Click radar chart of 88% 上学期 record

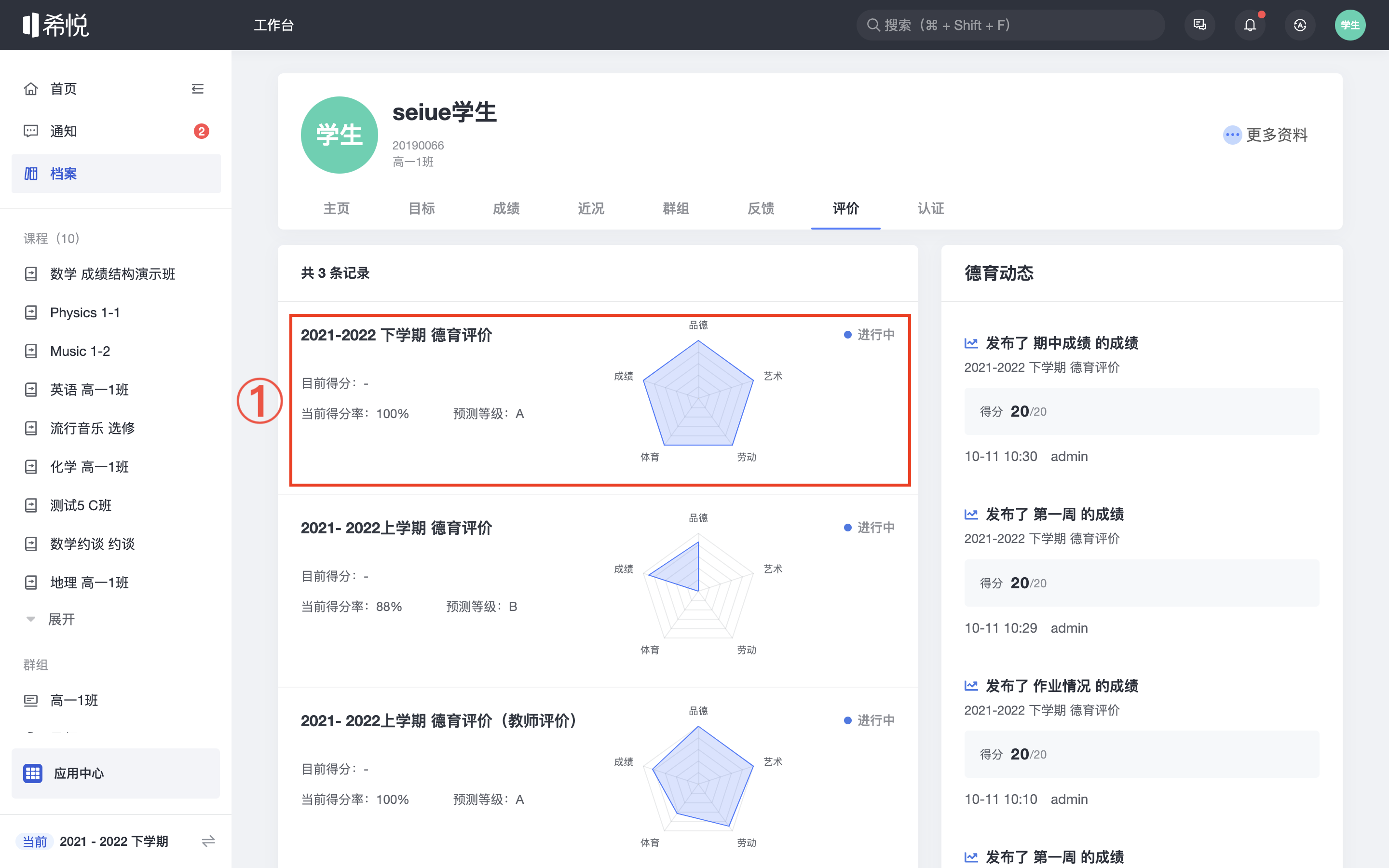pyautogui.click(x=698, y=584)
